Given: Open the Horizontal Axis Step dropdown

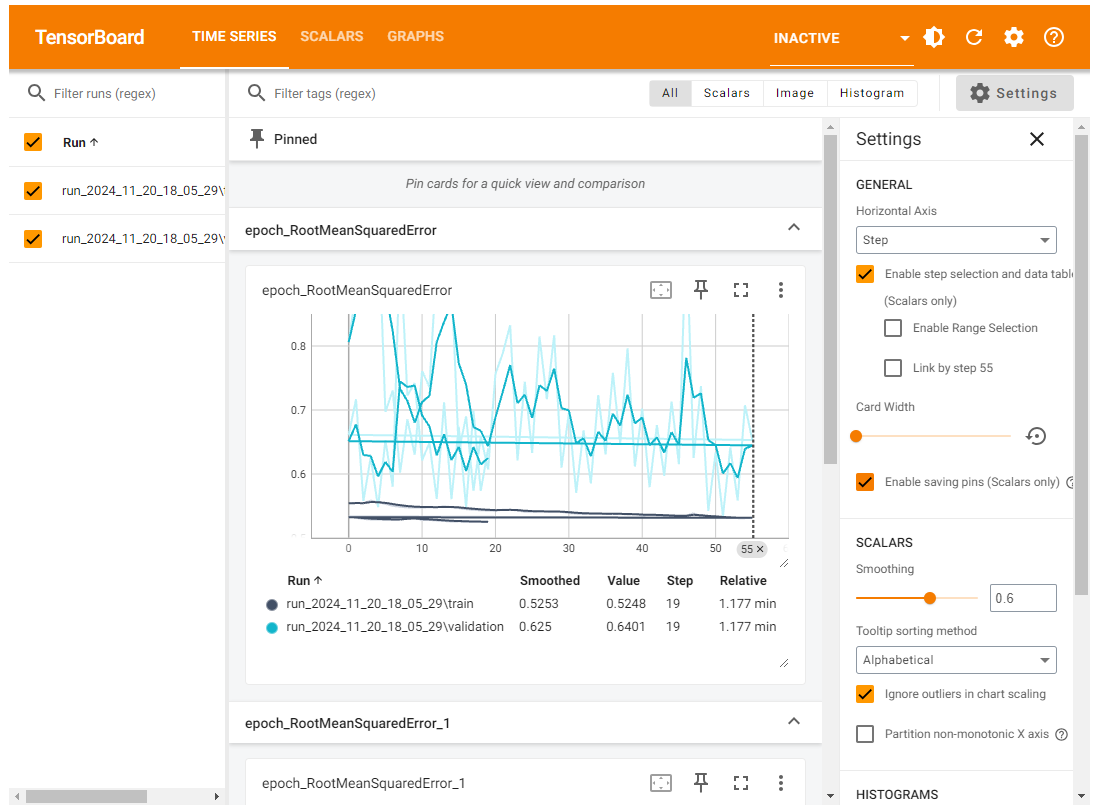Looking at the screenshot, I should pos(956,240).
